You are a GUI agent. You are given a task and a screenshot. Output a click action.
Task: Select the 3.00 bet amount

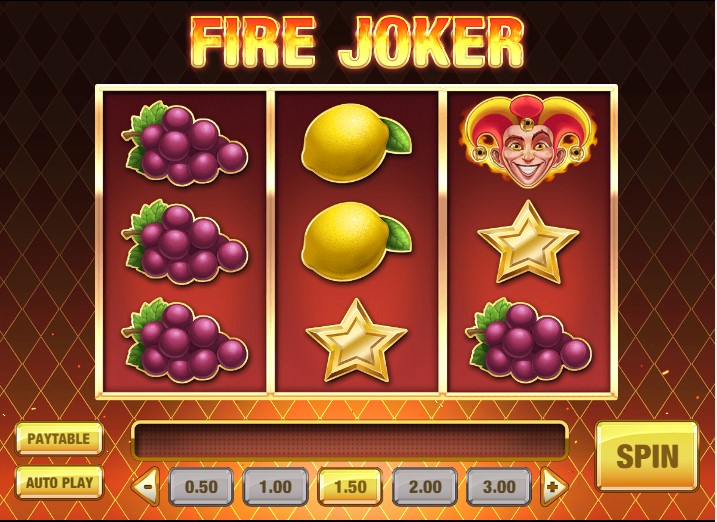(499, 487)
